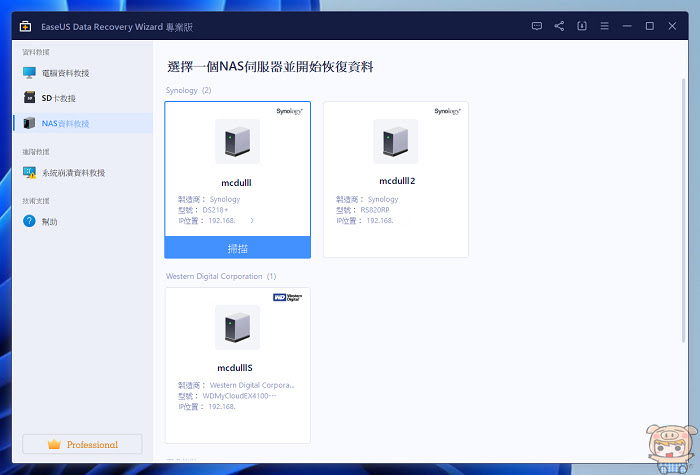
Task: Click Synology logo on mcdulll2 card
Action: click(448, 111)
